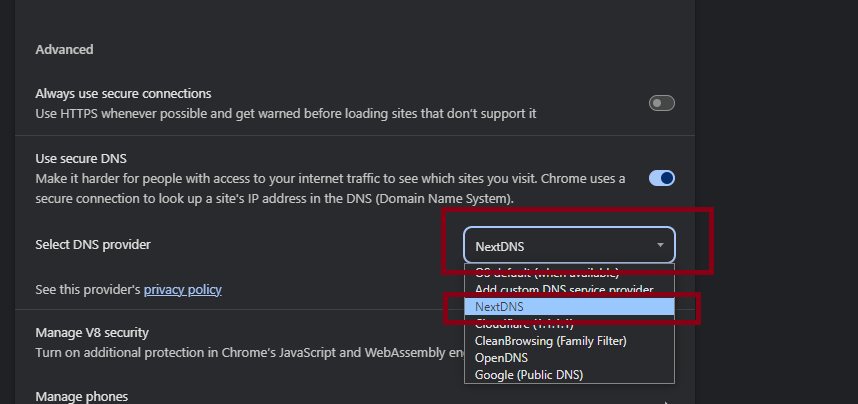Click the Select DNS provider label
The image size is (858, 404).
coord(93,245)
